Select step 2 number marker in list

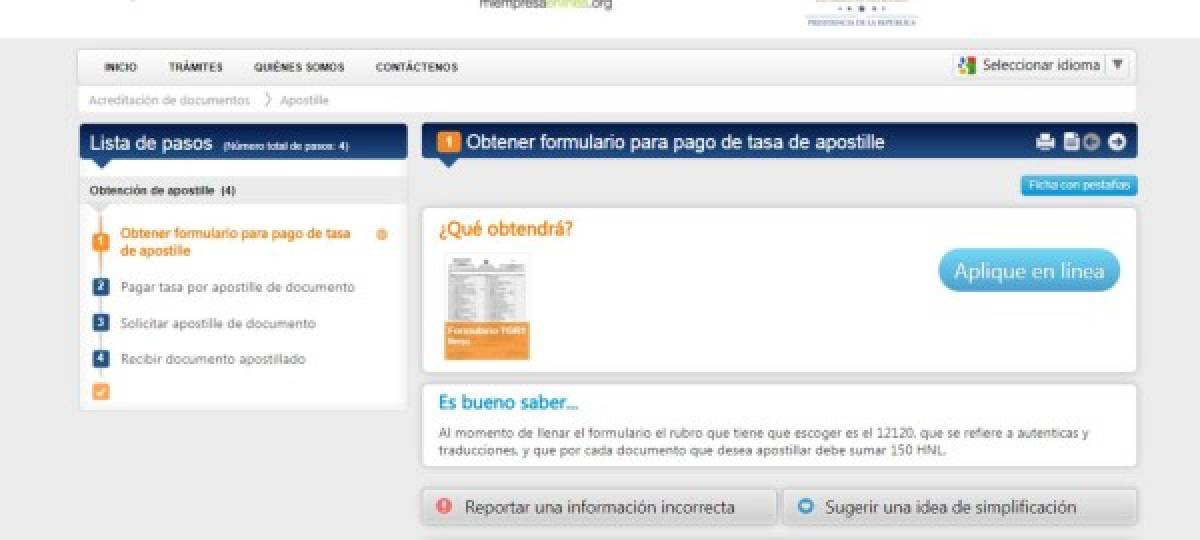(x=100, y=287)
